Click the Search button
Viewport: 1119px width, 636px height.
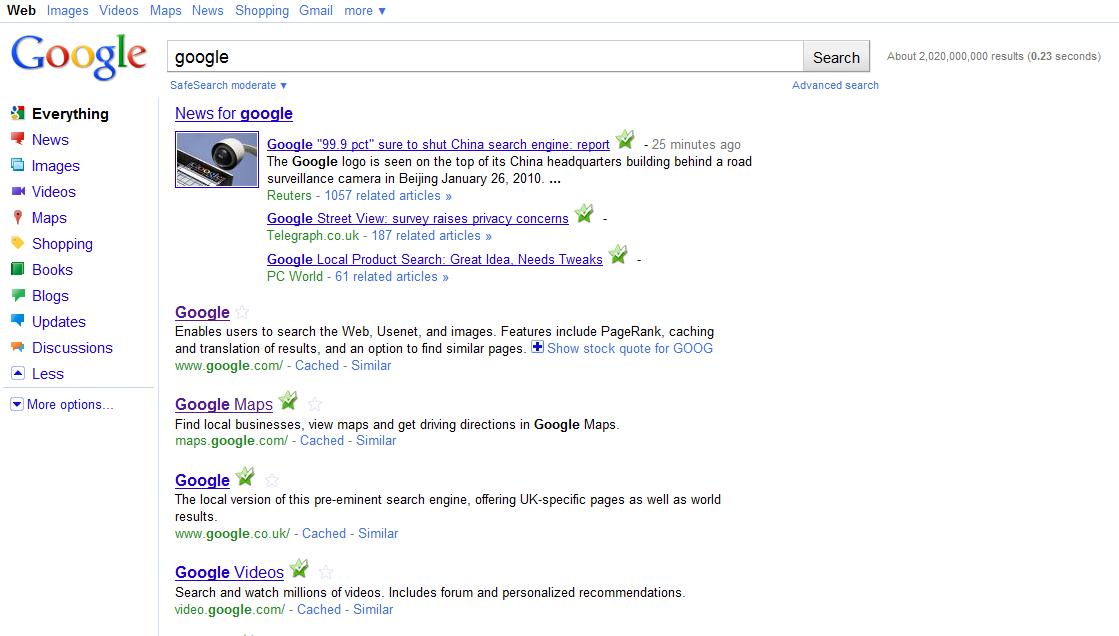836,57
